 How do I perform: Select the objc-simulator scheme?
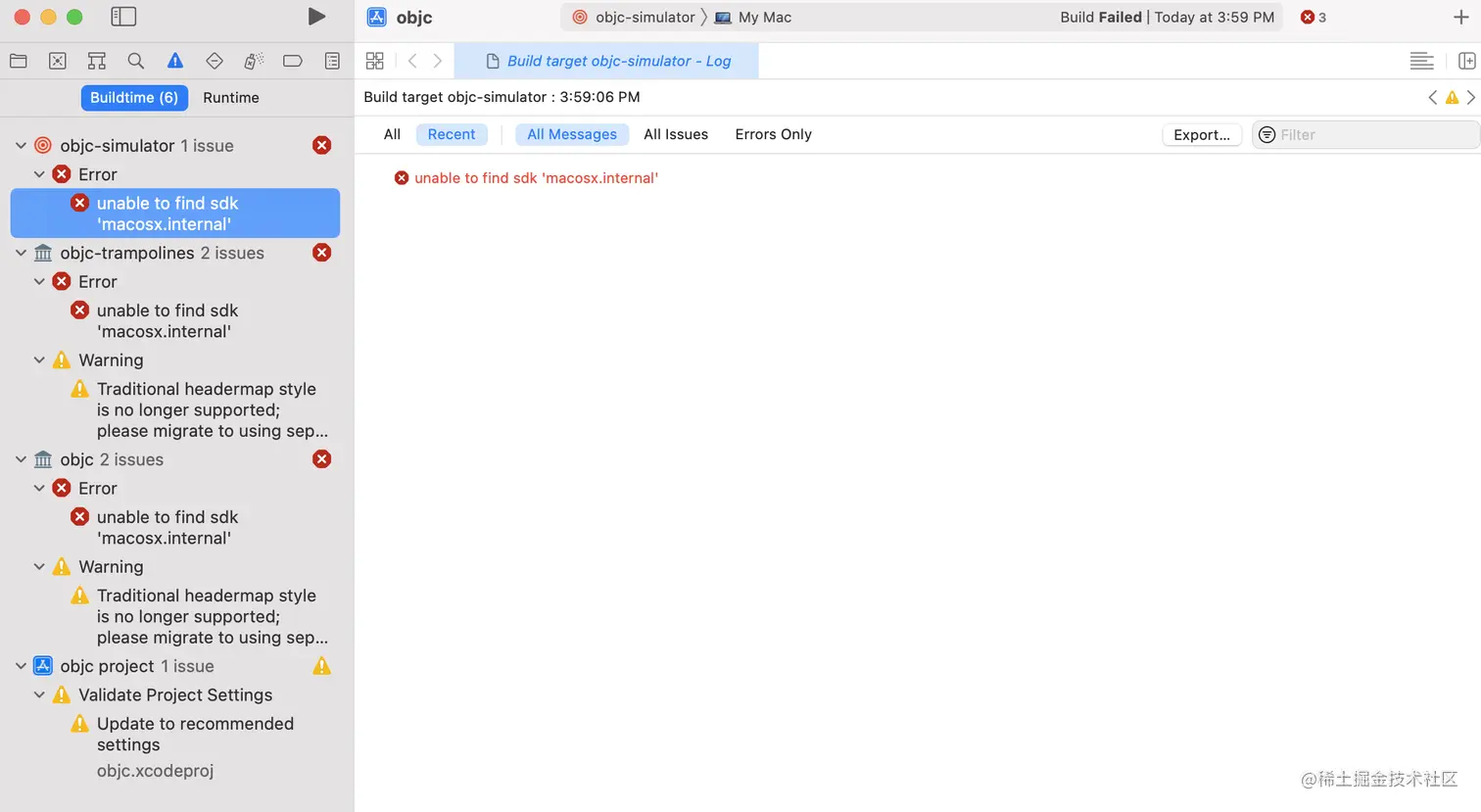(x=634, y=18)
